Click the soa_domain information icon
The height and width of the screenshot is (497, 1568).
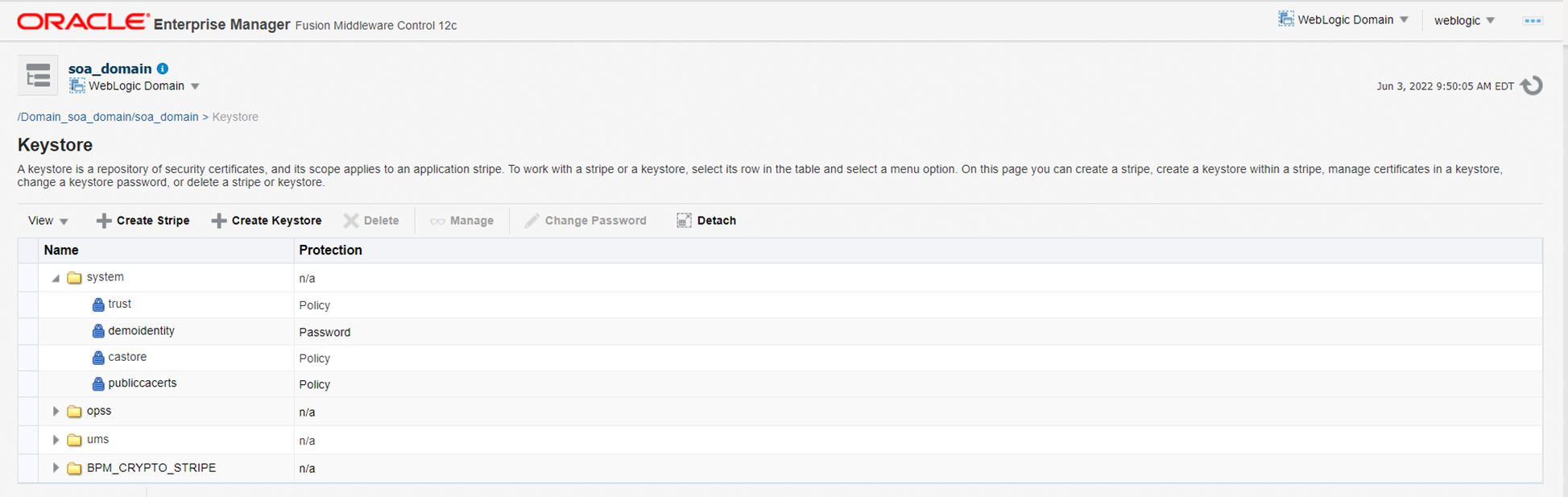[x=163, y=68]
